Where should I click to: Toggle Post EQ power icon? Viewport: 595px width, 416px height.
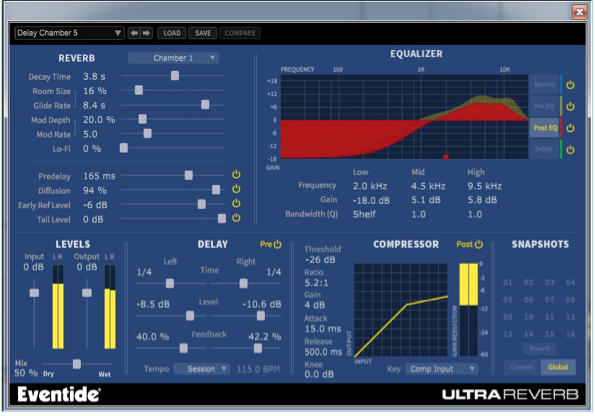570,128
